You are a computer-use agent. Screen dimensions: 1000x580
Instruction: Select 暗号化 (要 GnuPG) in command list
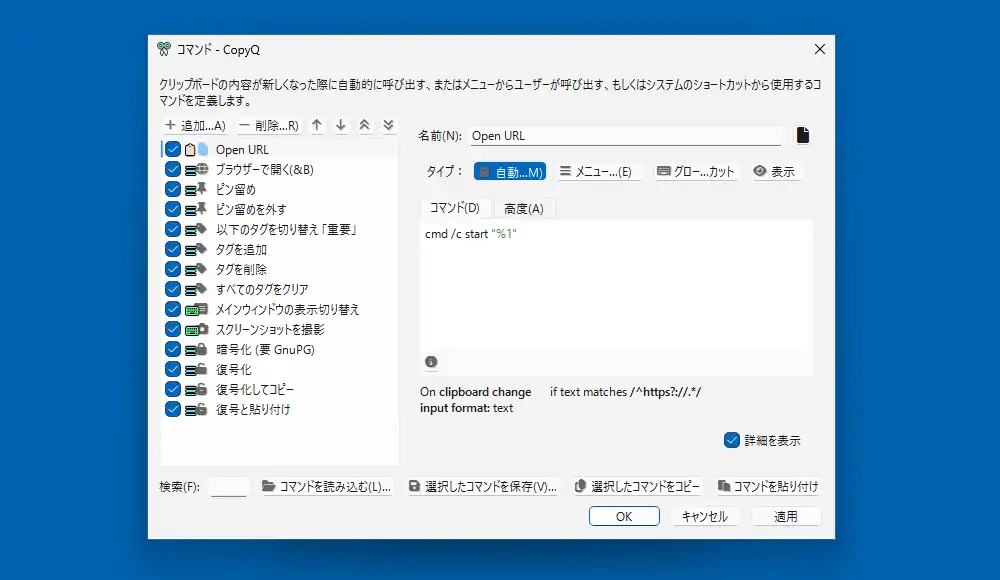[265, 349]
